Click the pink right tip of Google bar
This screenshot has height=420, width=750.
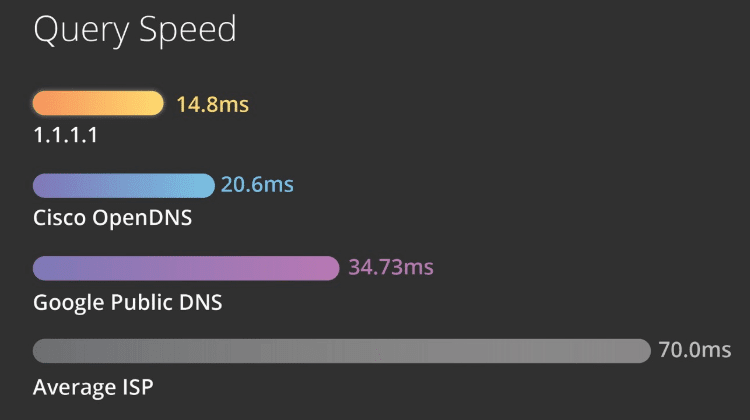click(x=332, y=268)
